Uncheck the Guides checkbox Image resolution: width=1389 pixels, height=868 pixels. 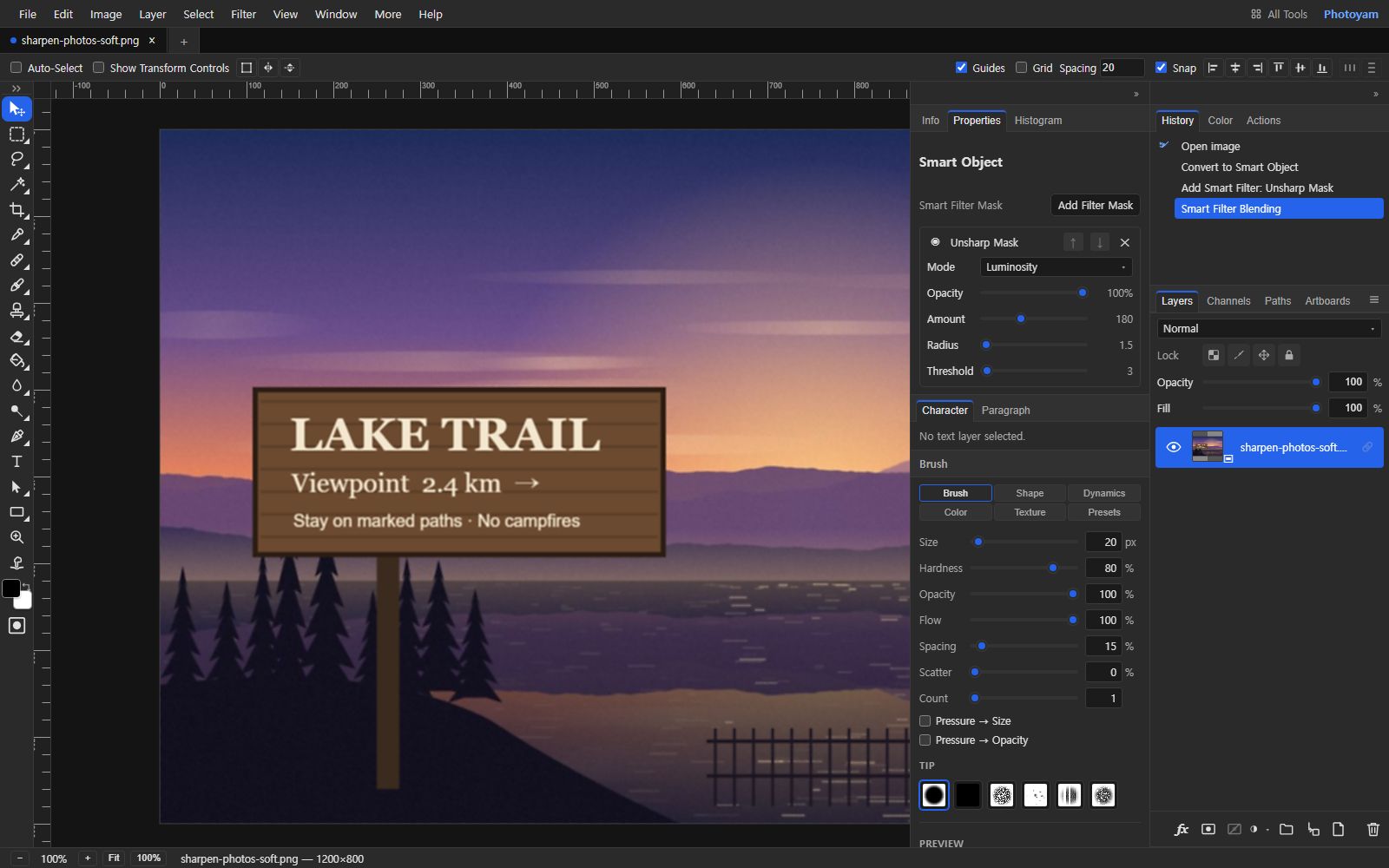[961, 68]
